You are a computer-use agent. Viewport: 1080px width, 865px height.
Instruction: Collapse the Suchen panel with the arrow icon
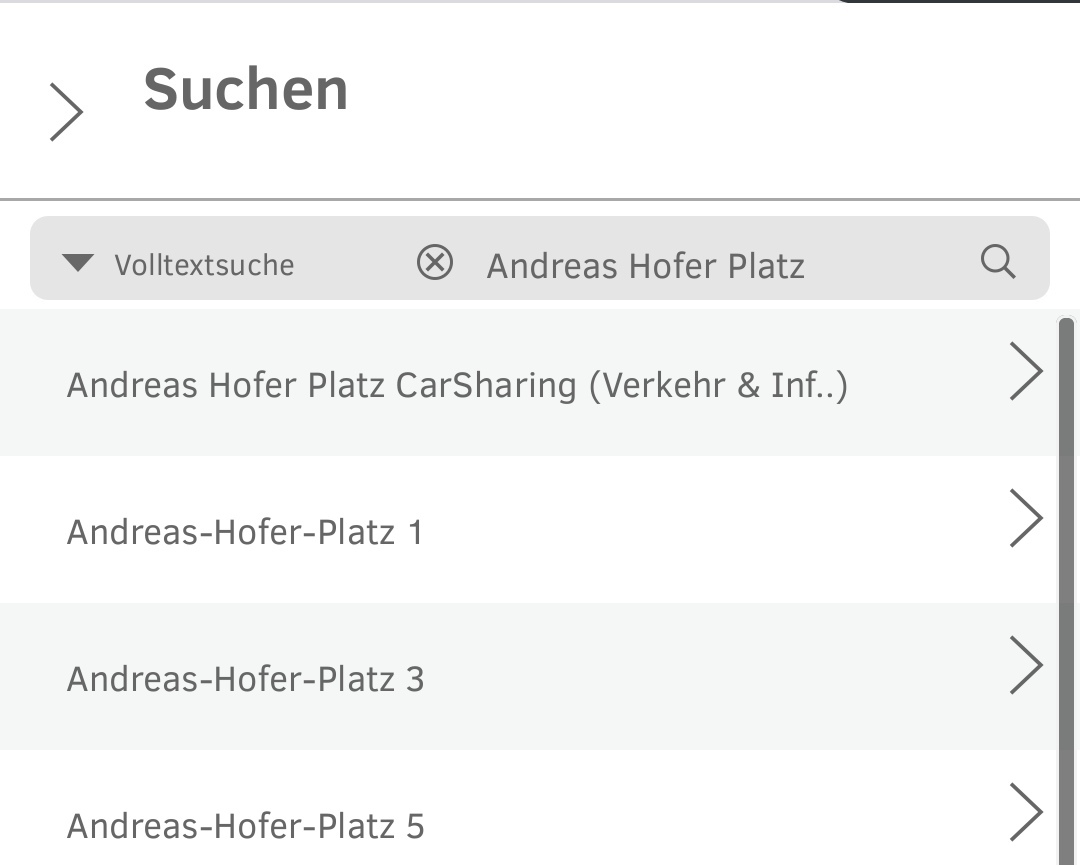click(x=67, y=110)
